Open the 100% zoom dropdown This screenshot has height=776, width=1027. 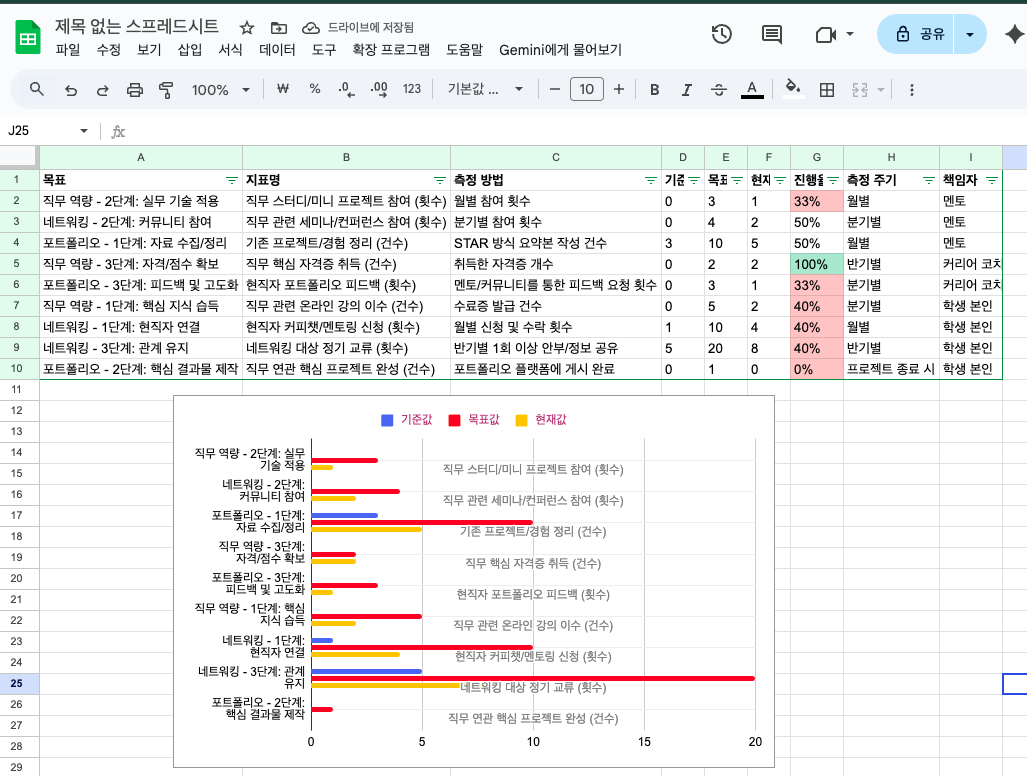click(x=220, y=90)
